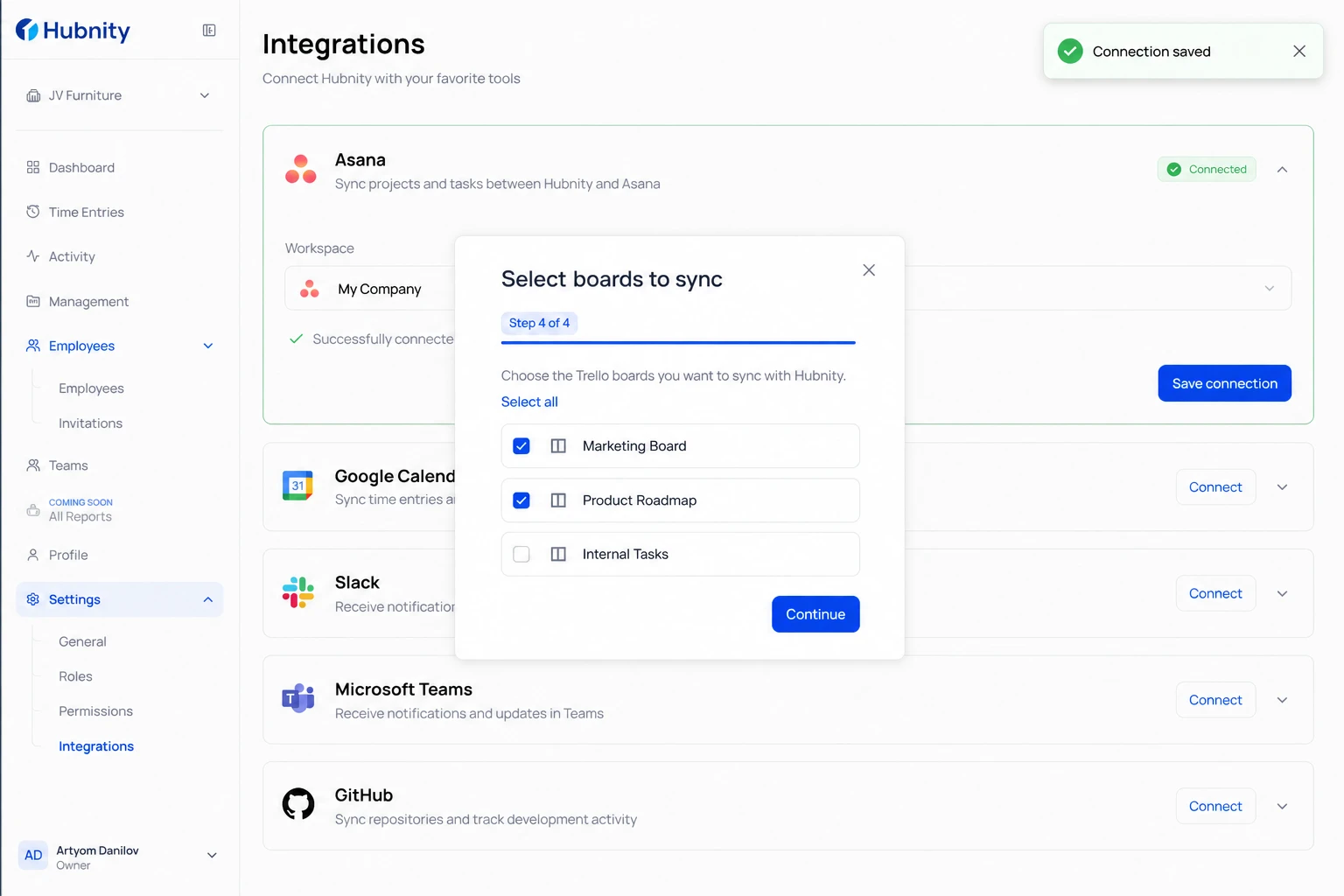1344x896 pixels.
Task: Expand the GitHub integration card
Action: (x=1282, y=807)
